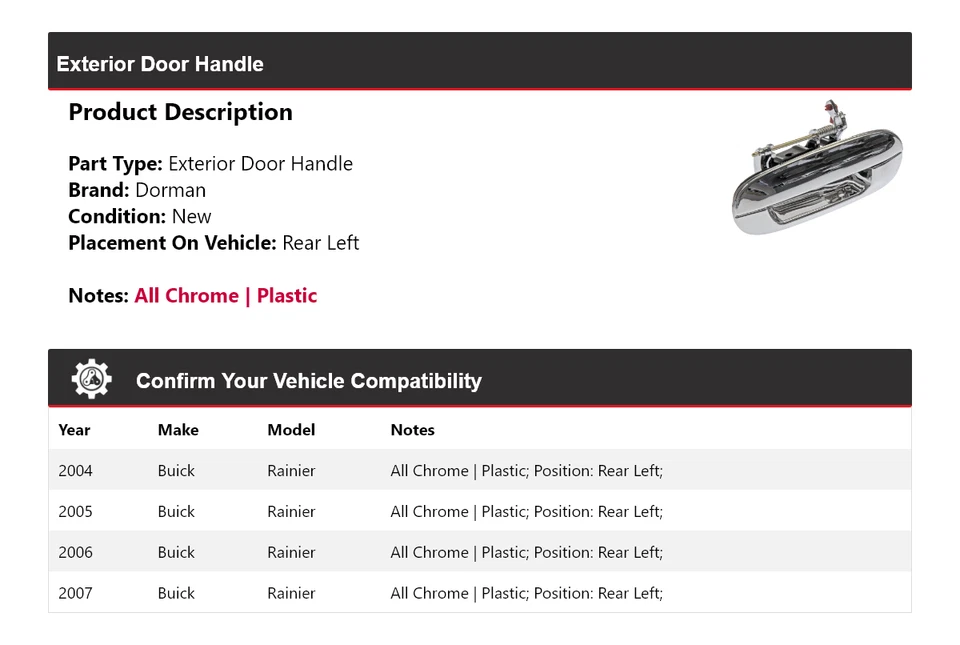Click the Condition: New line

tap(140, 217)
